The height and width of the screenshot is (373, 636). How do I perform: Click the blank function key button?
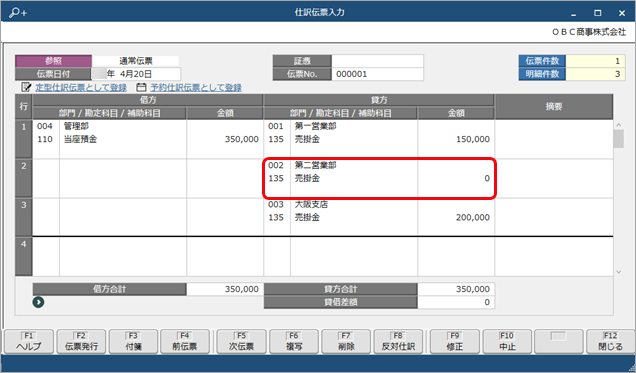(559, 341)
